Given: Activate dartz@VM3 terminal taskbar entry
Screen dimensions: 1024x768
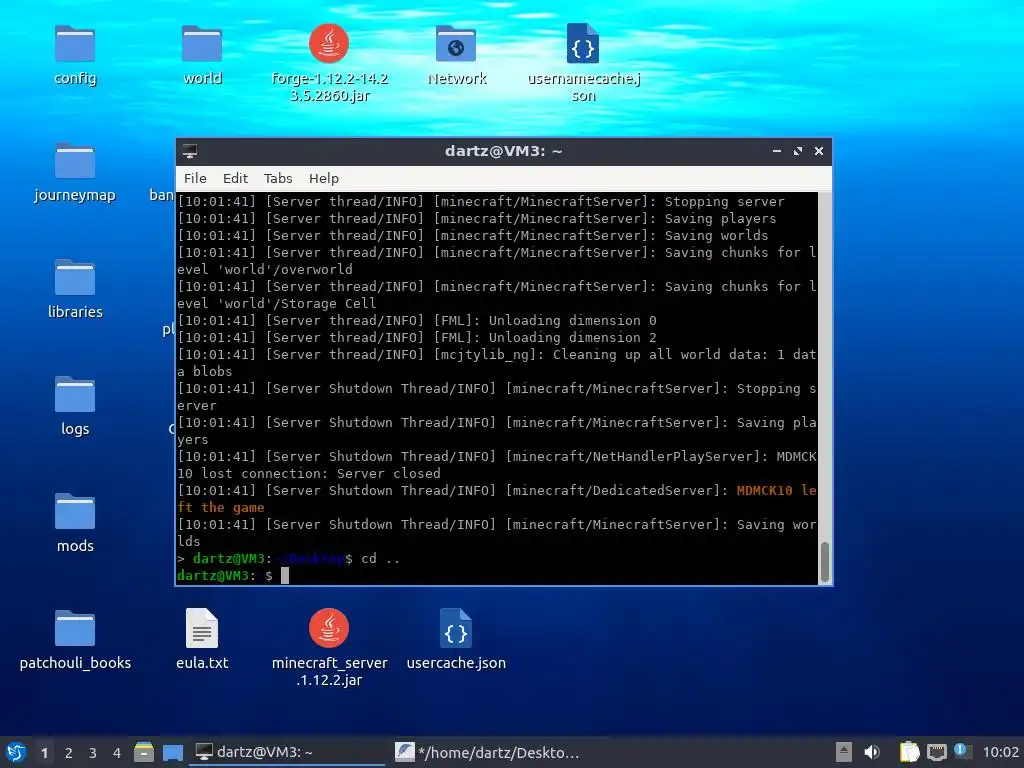Looking at the screenshot, I should click(x=287, y=752).
